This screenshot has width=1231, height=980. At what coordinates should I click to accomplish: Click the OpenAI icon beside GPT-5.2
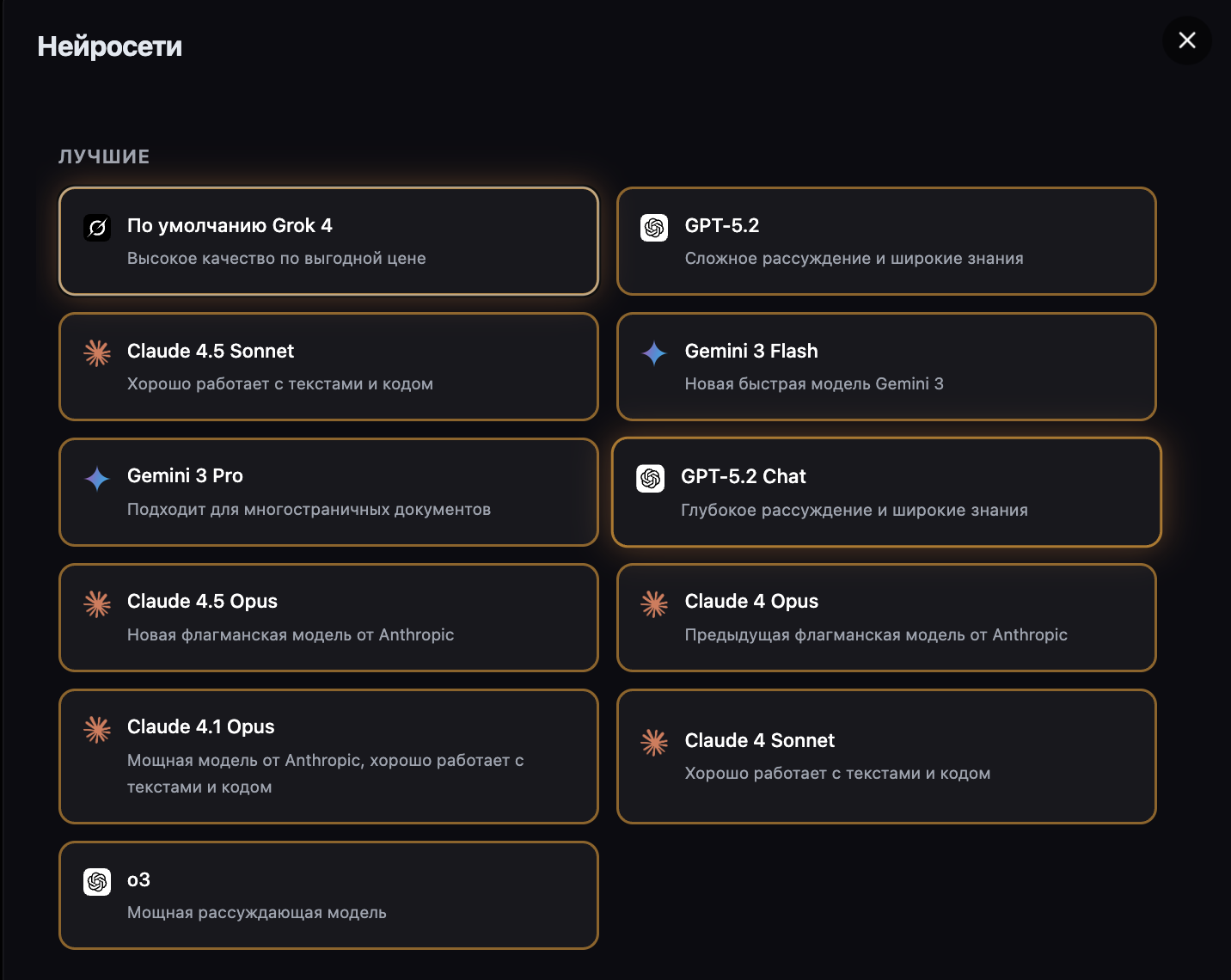[x=654, y=228]
